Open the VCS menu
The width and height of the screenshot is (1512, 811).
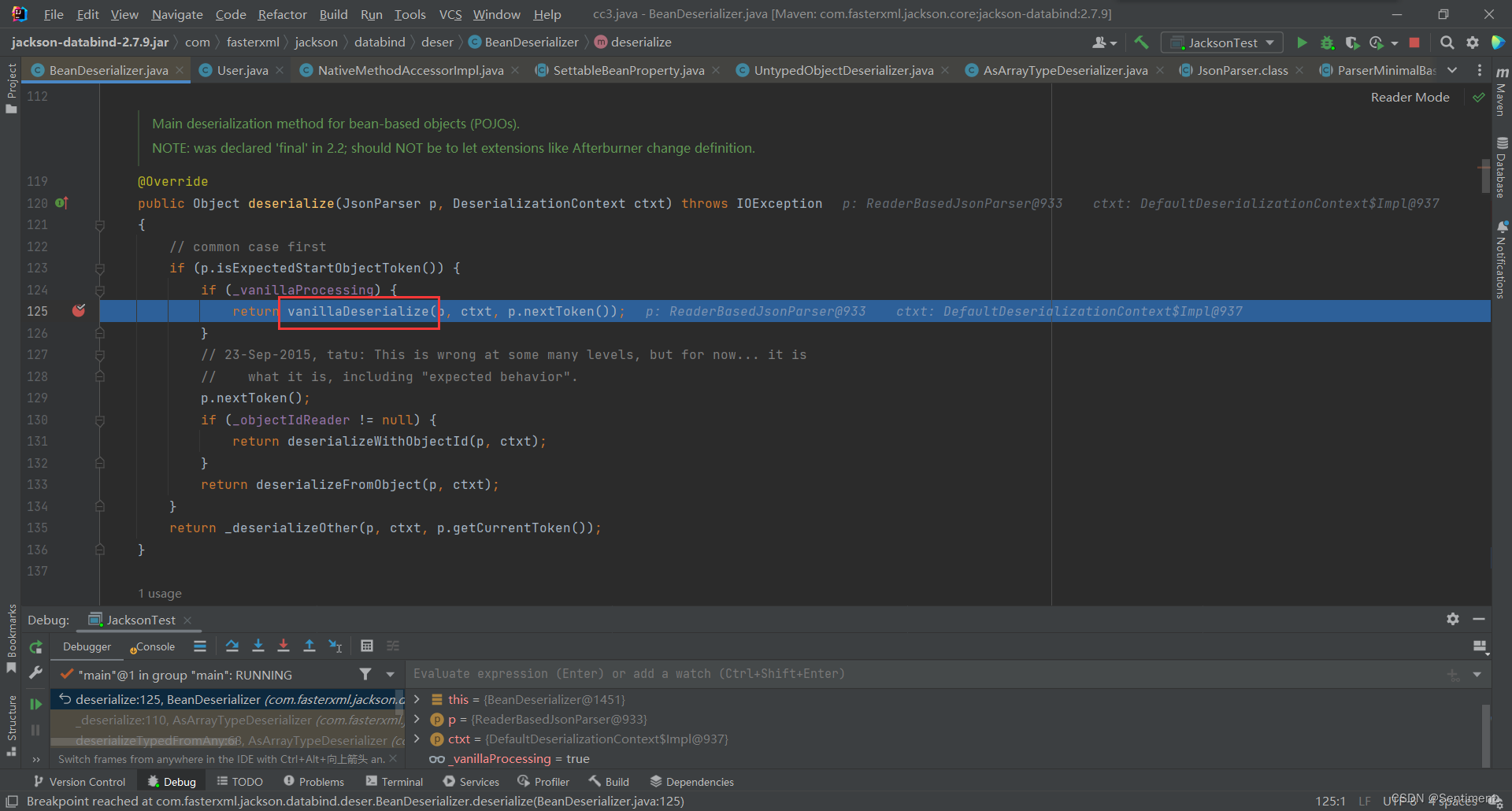coord(450,14)
